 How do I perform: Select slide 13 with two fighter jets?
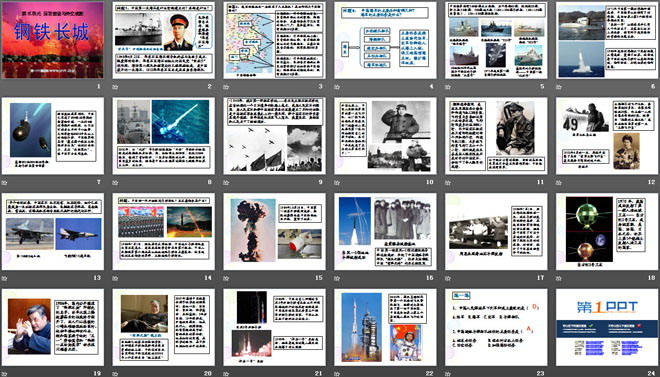click(53, 231)
